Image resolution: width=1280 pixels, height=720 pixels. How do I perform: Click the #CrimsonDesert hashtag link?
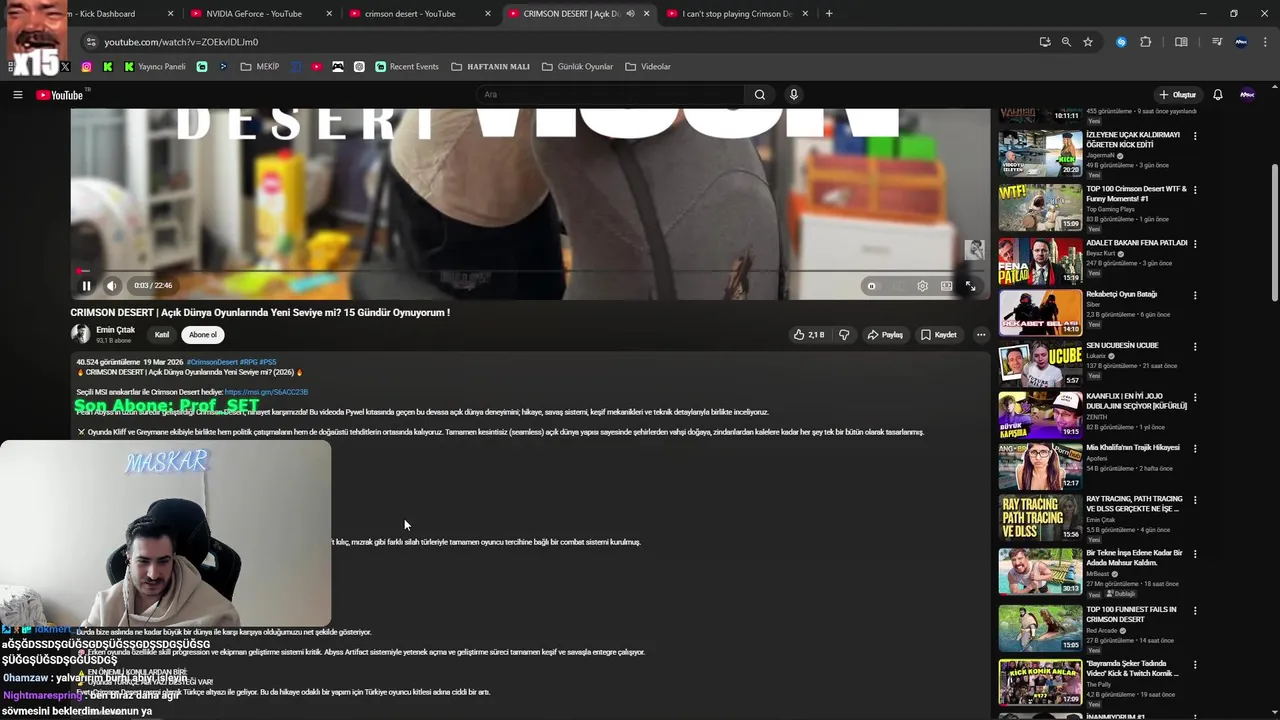pos(212,362)
